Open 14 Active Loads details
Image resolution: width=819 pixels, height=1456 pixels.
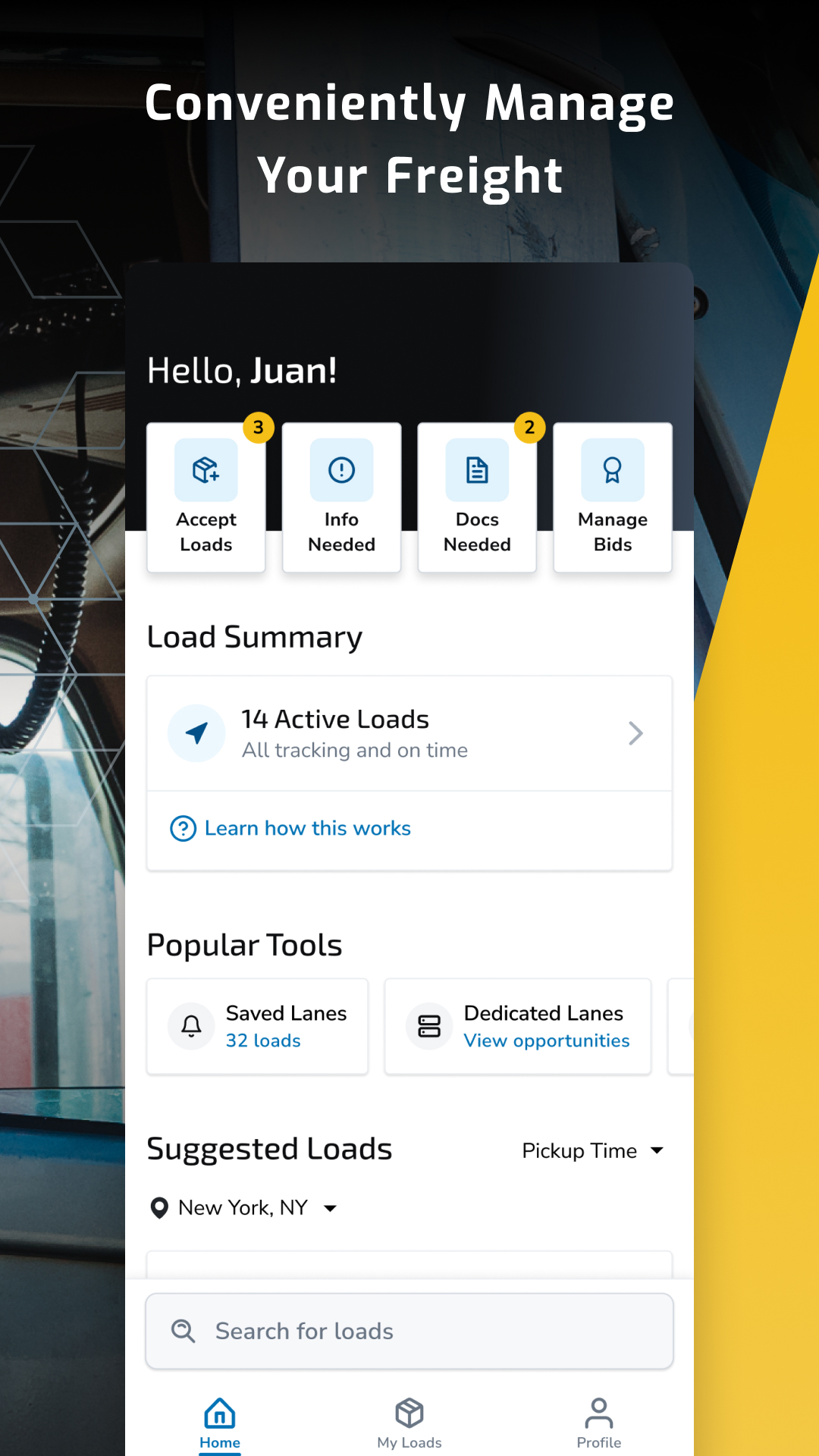pos(409,733)
